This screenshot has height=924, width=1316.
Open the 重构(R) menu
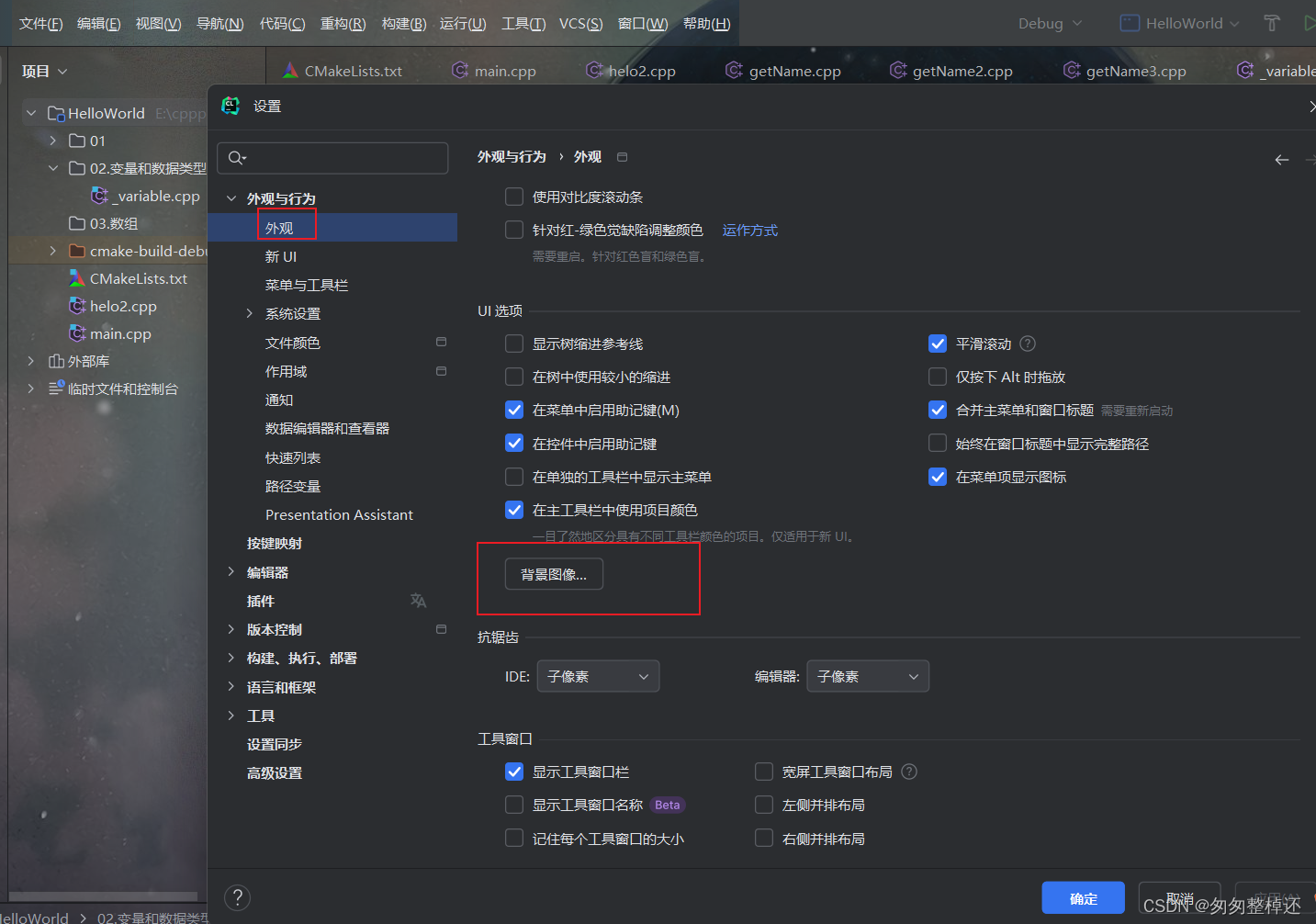pyautogui.click(x=343, y=23)
